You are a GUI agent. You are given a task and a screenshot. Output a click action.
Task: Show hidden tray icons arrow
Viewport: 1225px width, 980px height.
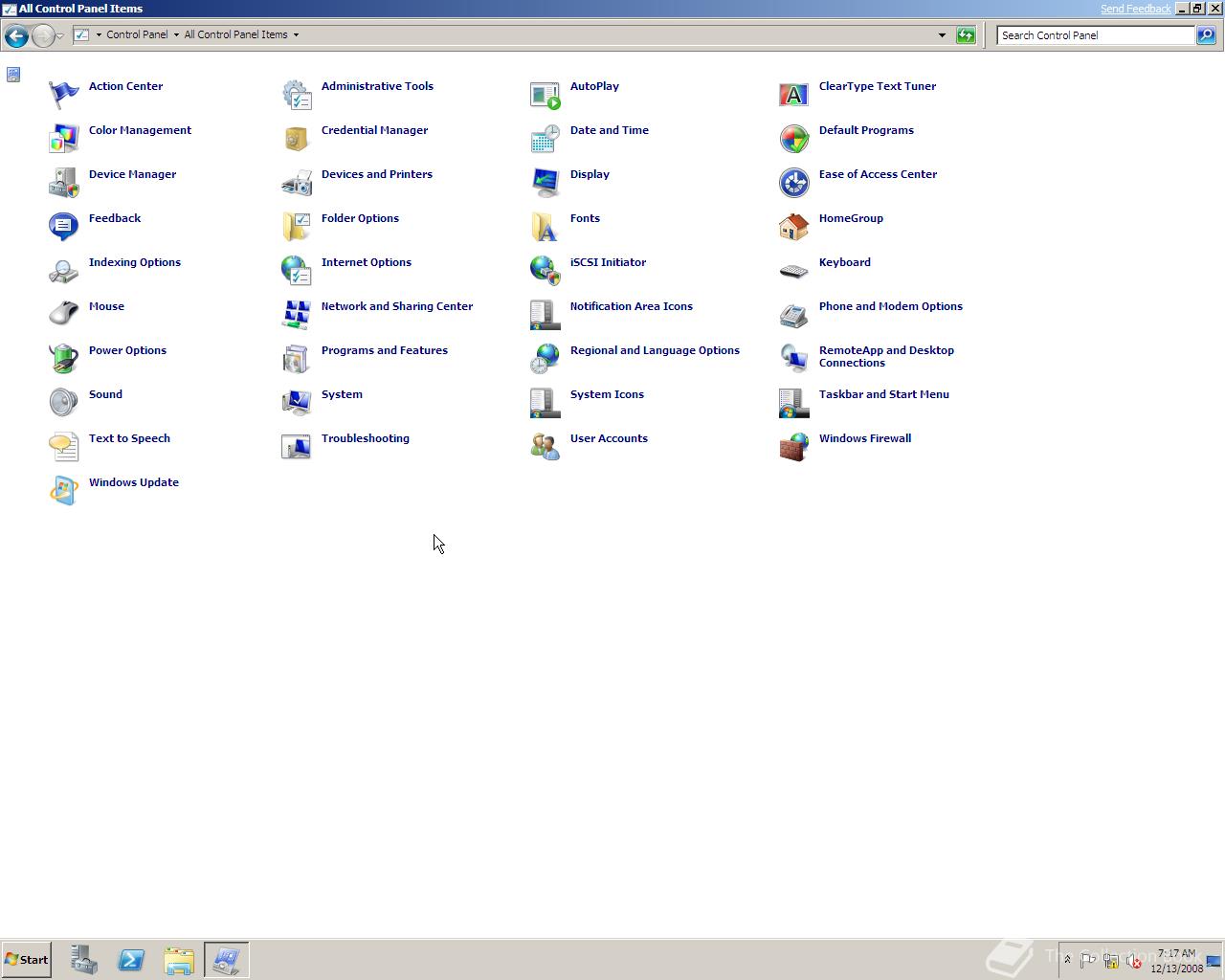[x=1068, y=960]
